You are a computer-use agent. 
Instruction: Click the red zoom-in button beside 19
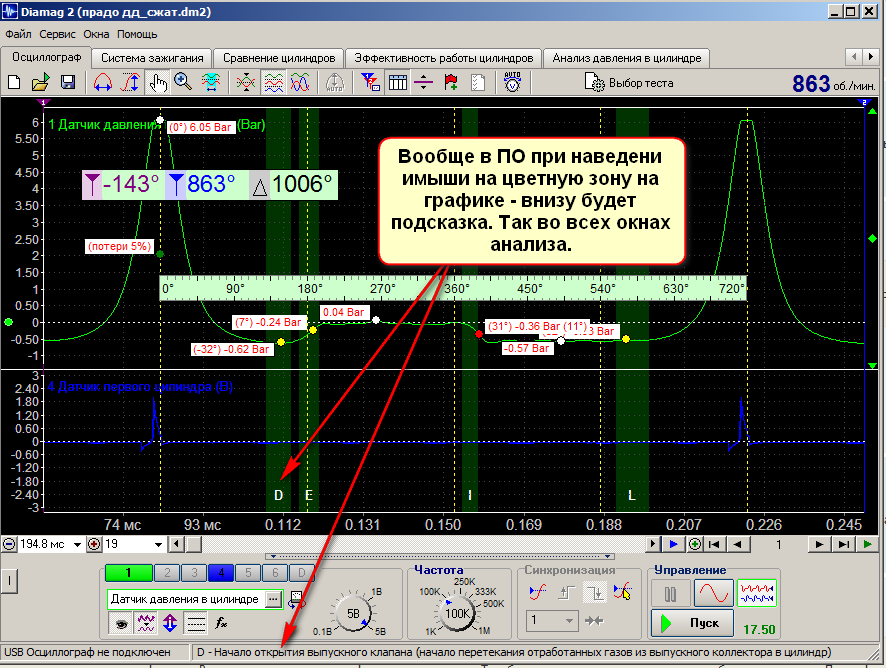[94, 544]
